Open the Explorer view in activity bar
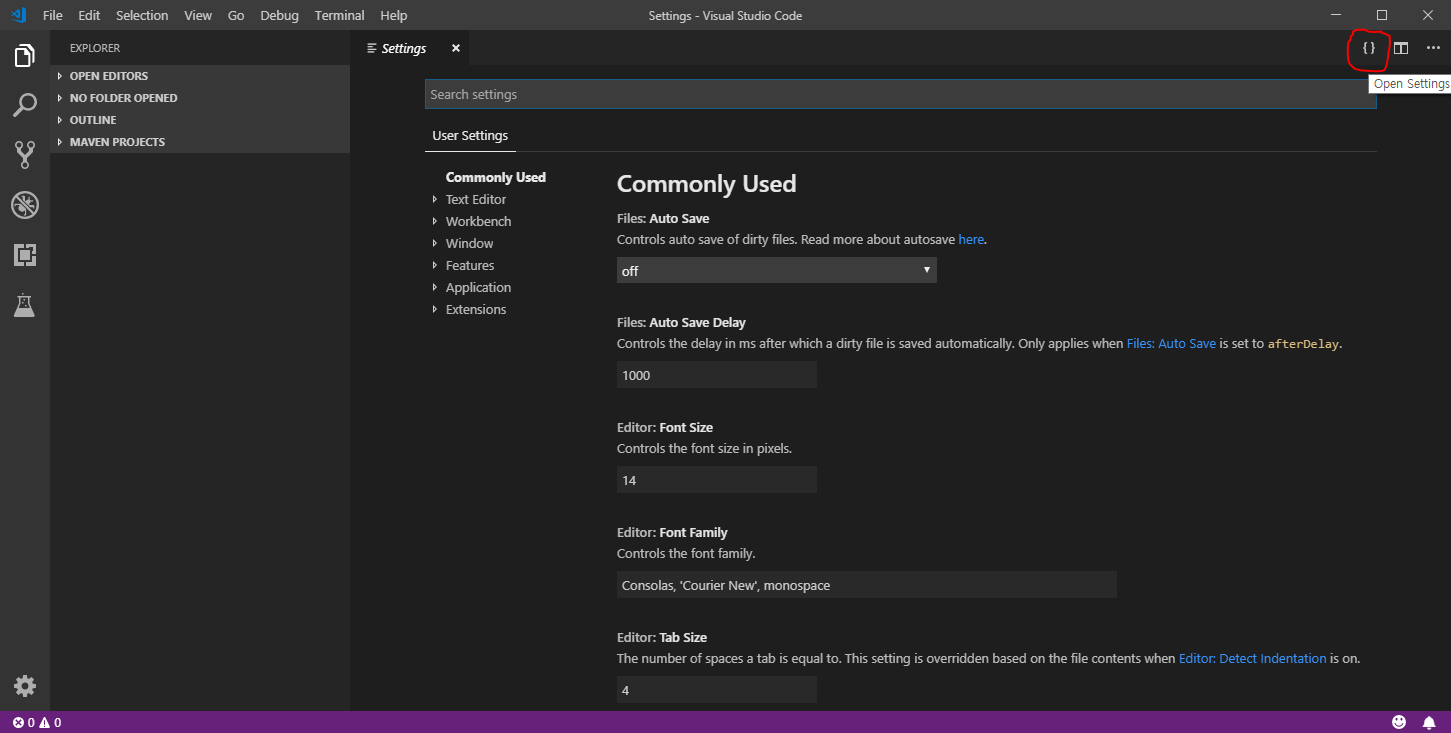The image size is (1451, 733). click(25, 55)
